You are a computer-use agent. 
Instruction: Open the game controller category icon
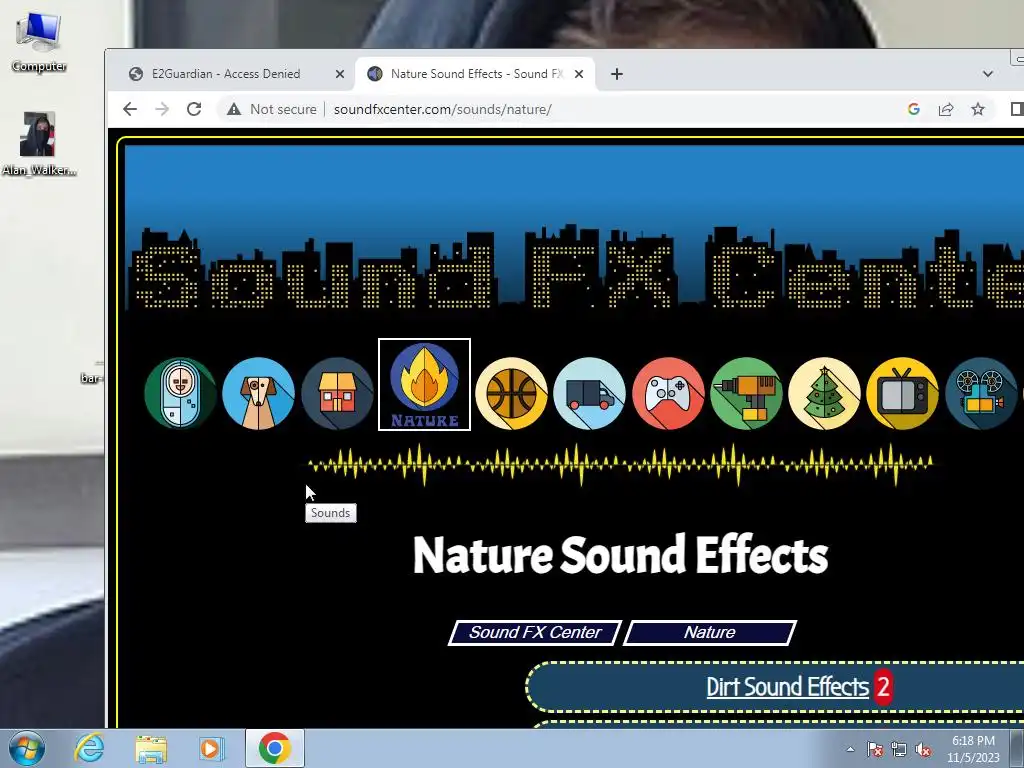pyautogui.click(x=668, y=393)
